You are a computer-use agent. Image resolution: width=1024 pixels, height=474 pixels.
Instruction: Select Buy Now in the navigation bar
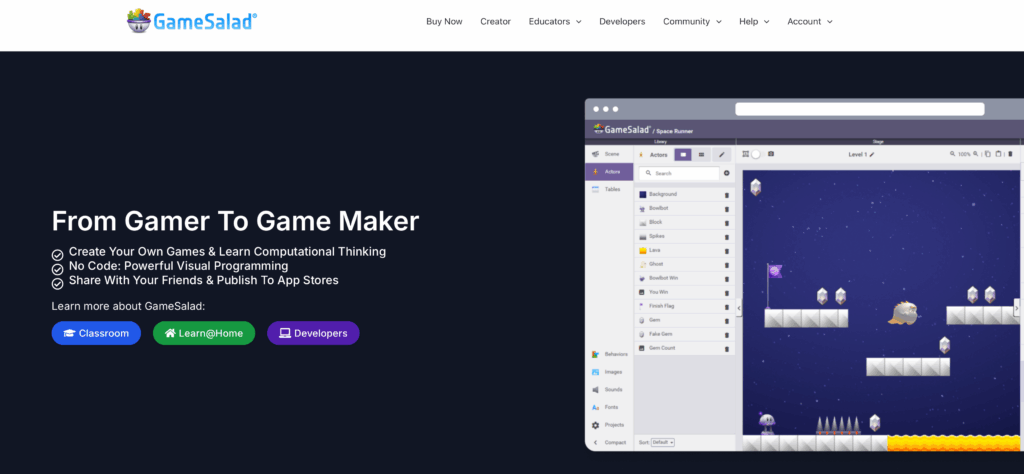coord(443,21)
